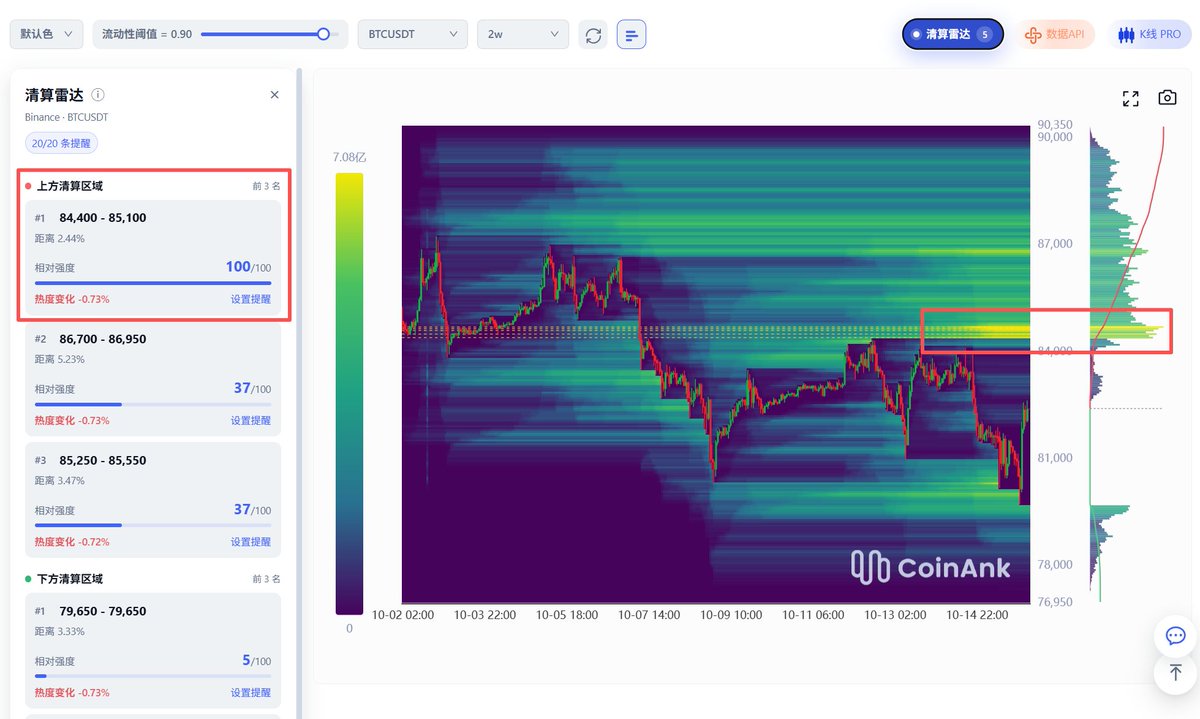Toggle the 清算雷达 radar button
This screenshot has height=719, width=1200.
(x=953, y=34)
